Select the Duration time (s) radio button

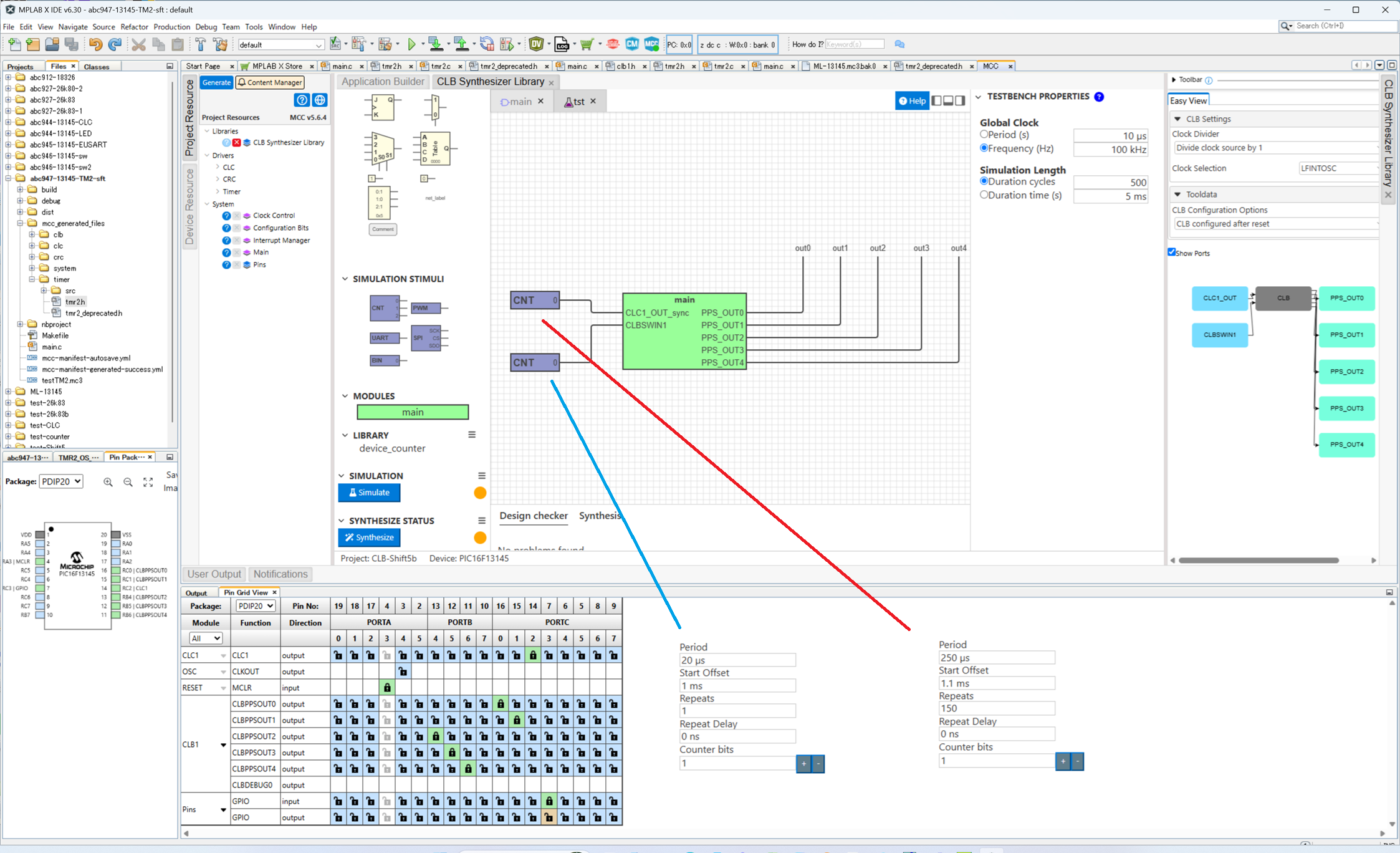[984, 195]
